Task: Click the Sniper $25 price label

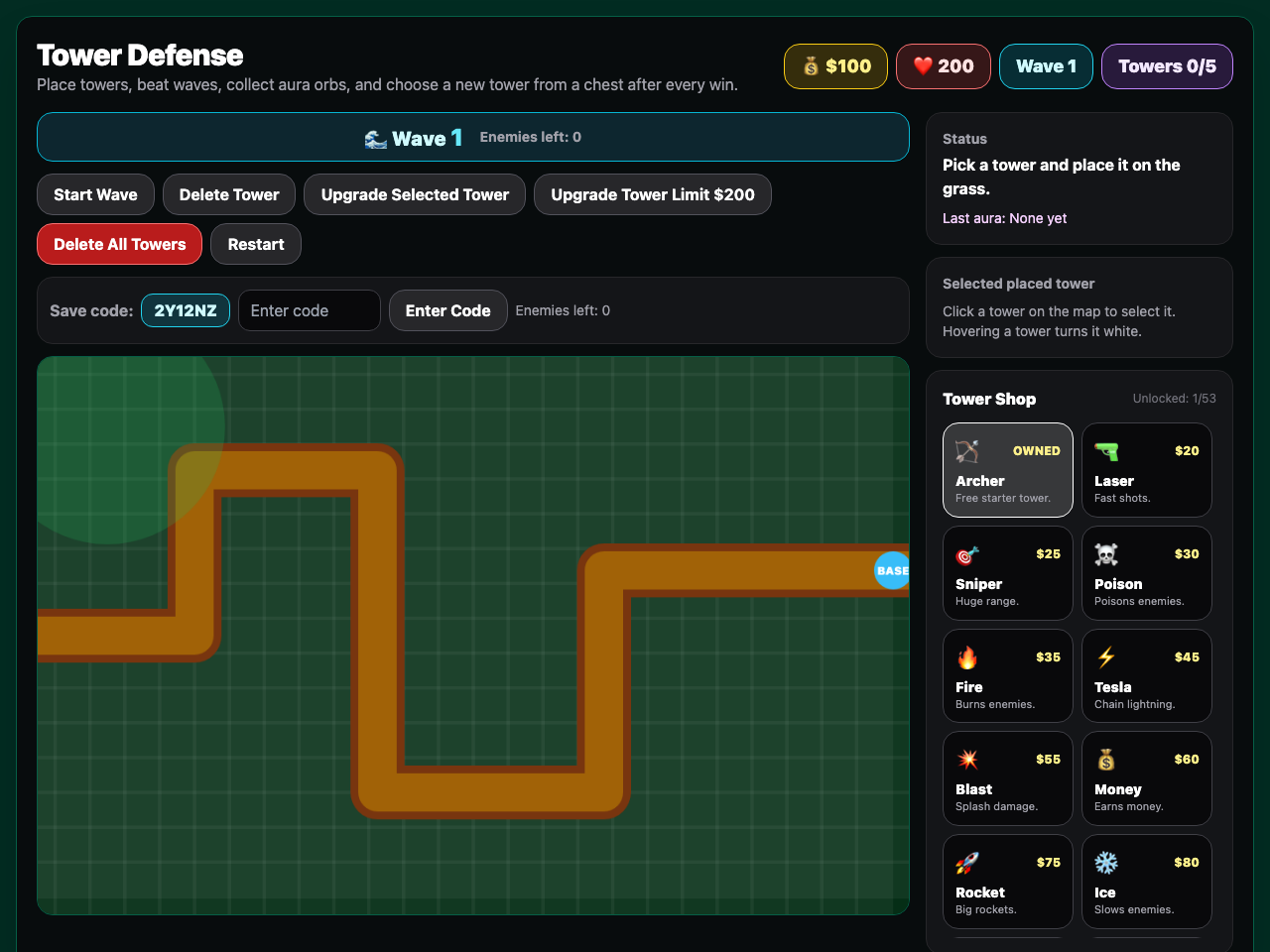Action: point(1048,553)
